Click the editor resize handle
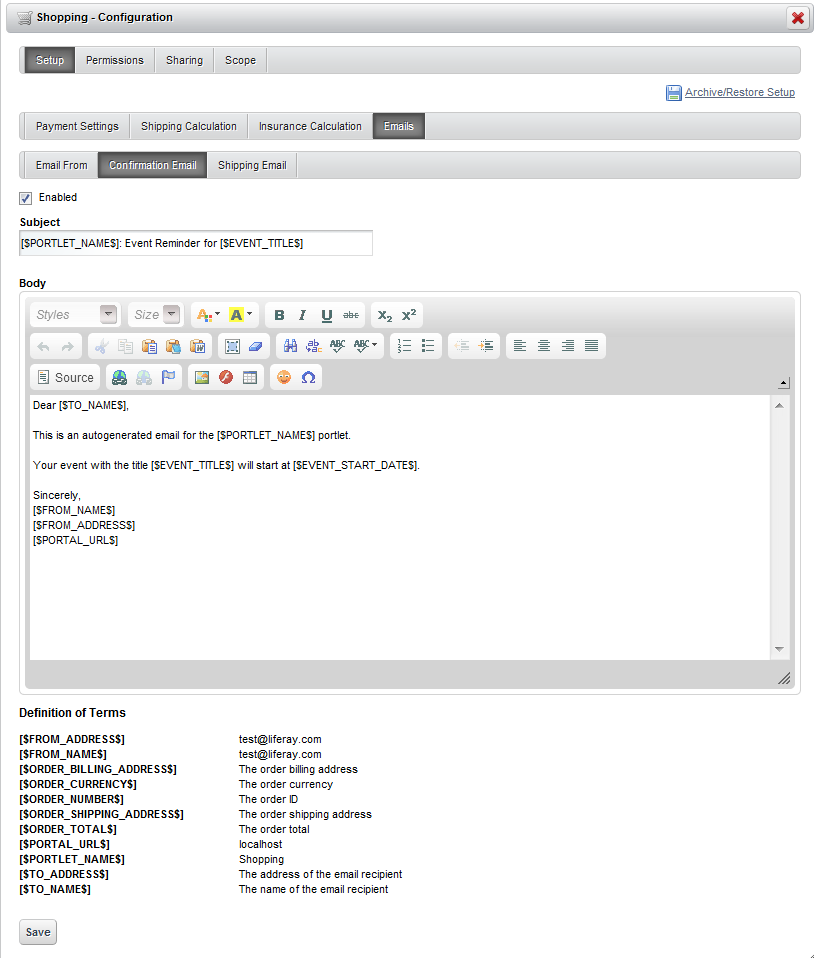The width and height of the screenshot is (814, 958). tap(784, 678)
